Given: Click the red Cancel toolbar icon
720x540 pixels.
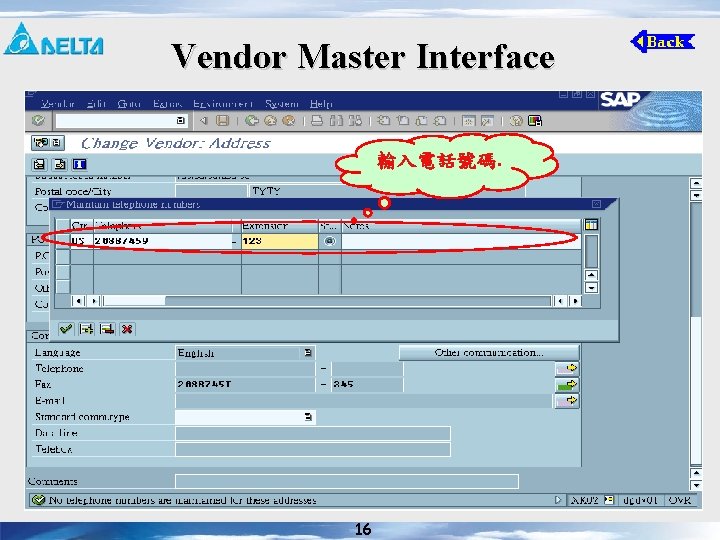Looking at the screenshot, I should tap(289, 121).
